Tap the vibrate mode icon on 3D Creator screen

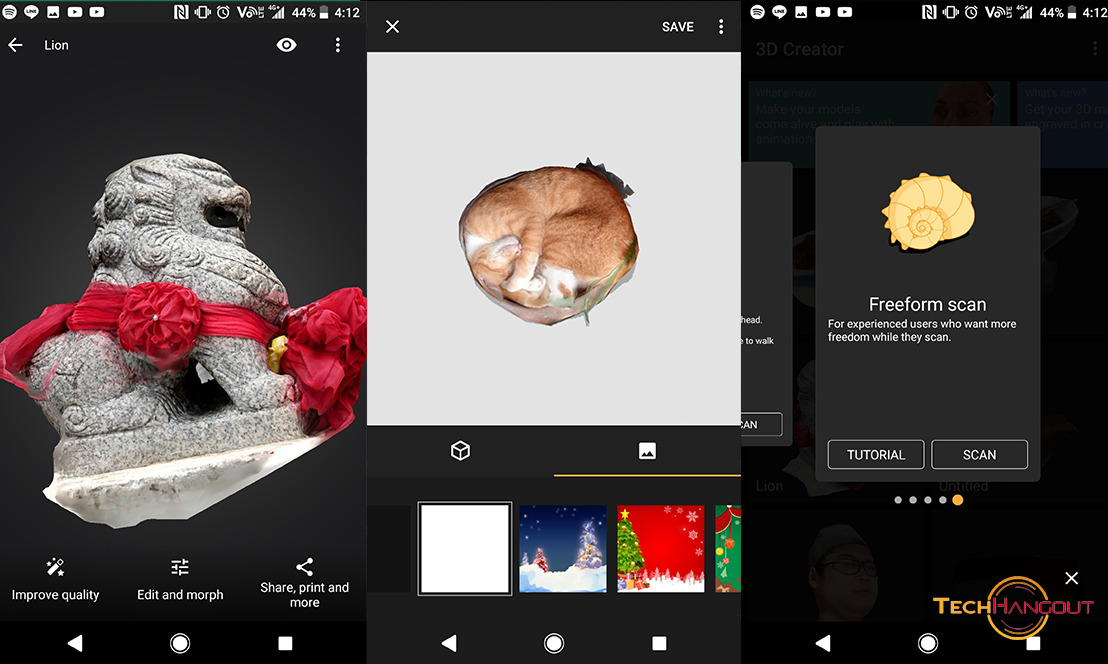(x=950, y=12)
